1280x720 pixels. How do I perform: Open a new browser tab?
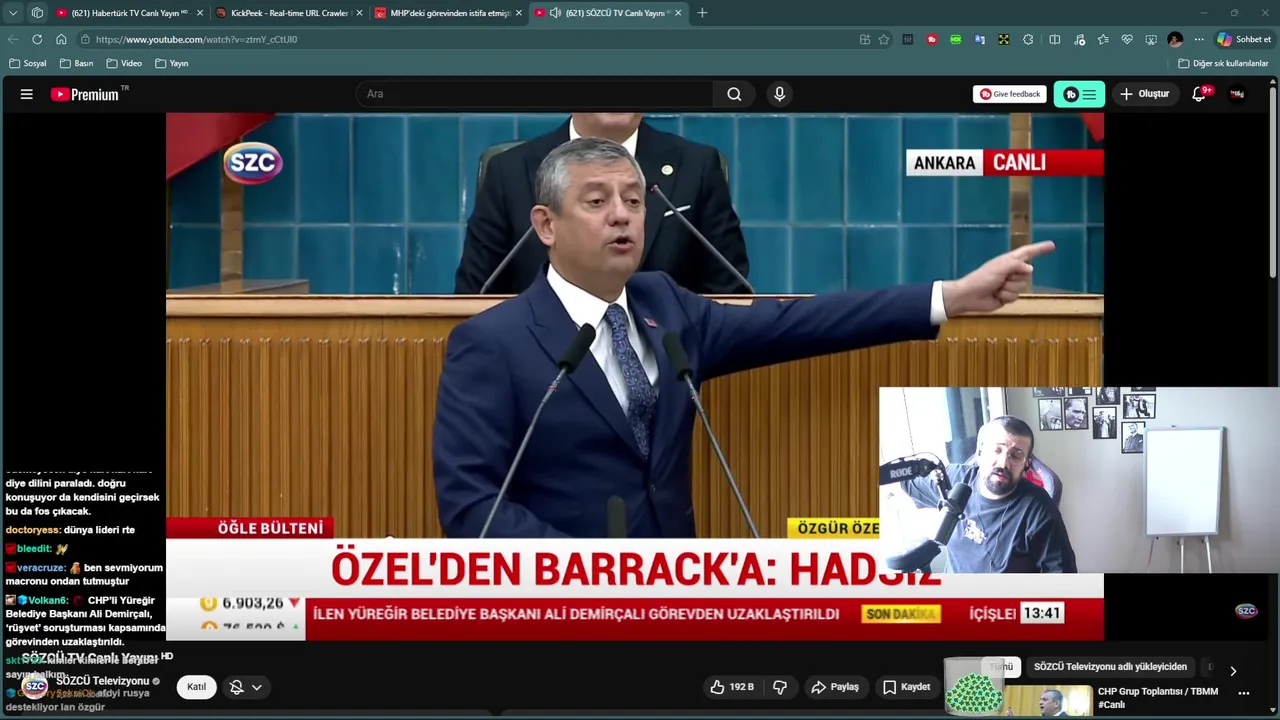tap(702, 13)
